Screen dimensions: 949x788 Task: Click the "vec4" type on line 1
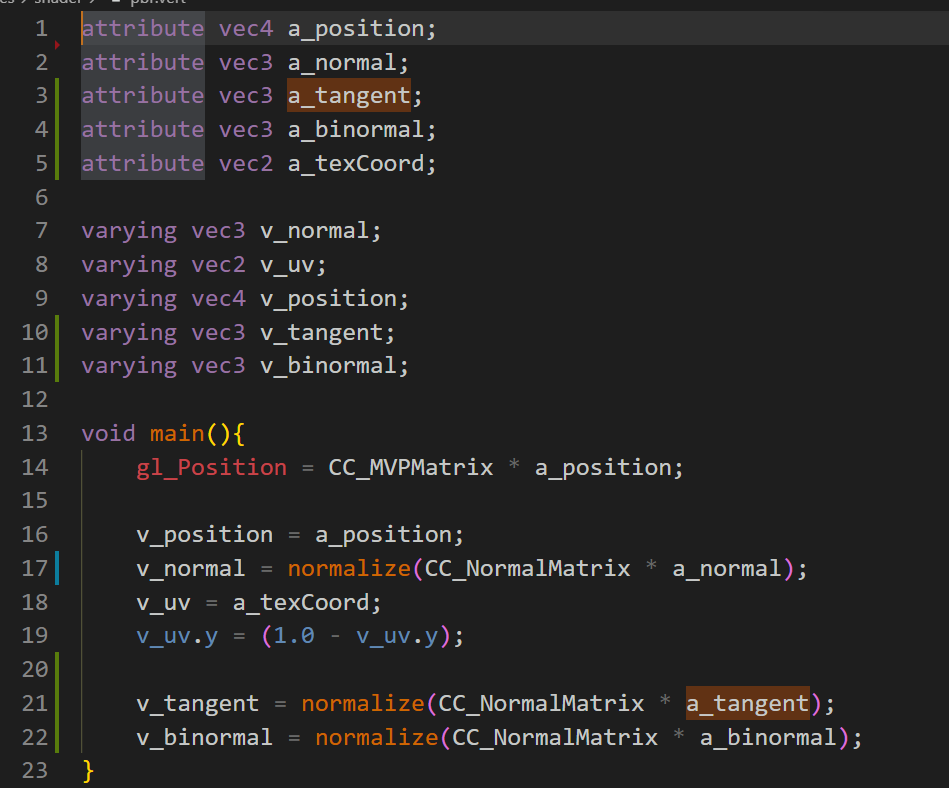[246, 28]
